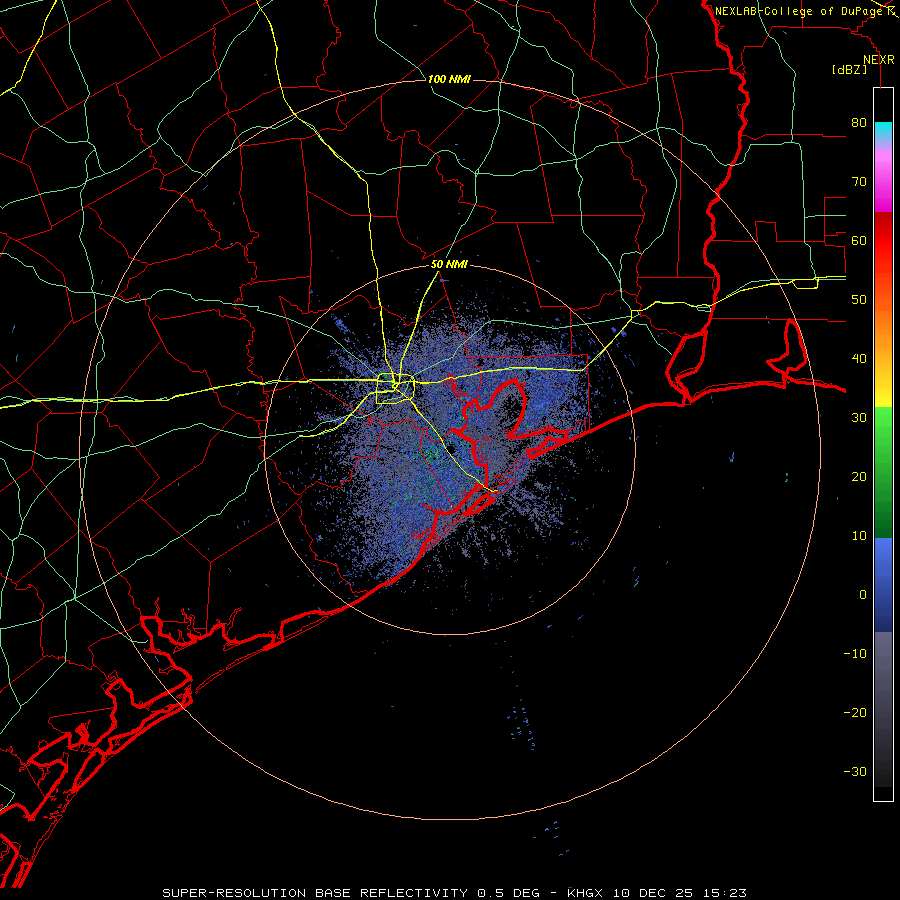Click the 0 dBZ scale value
This screenshot has width=900, height=900.
click(863, 595)
